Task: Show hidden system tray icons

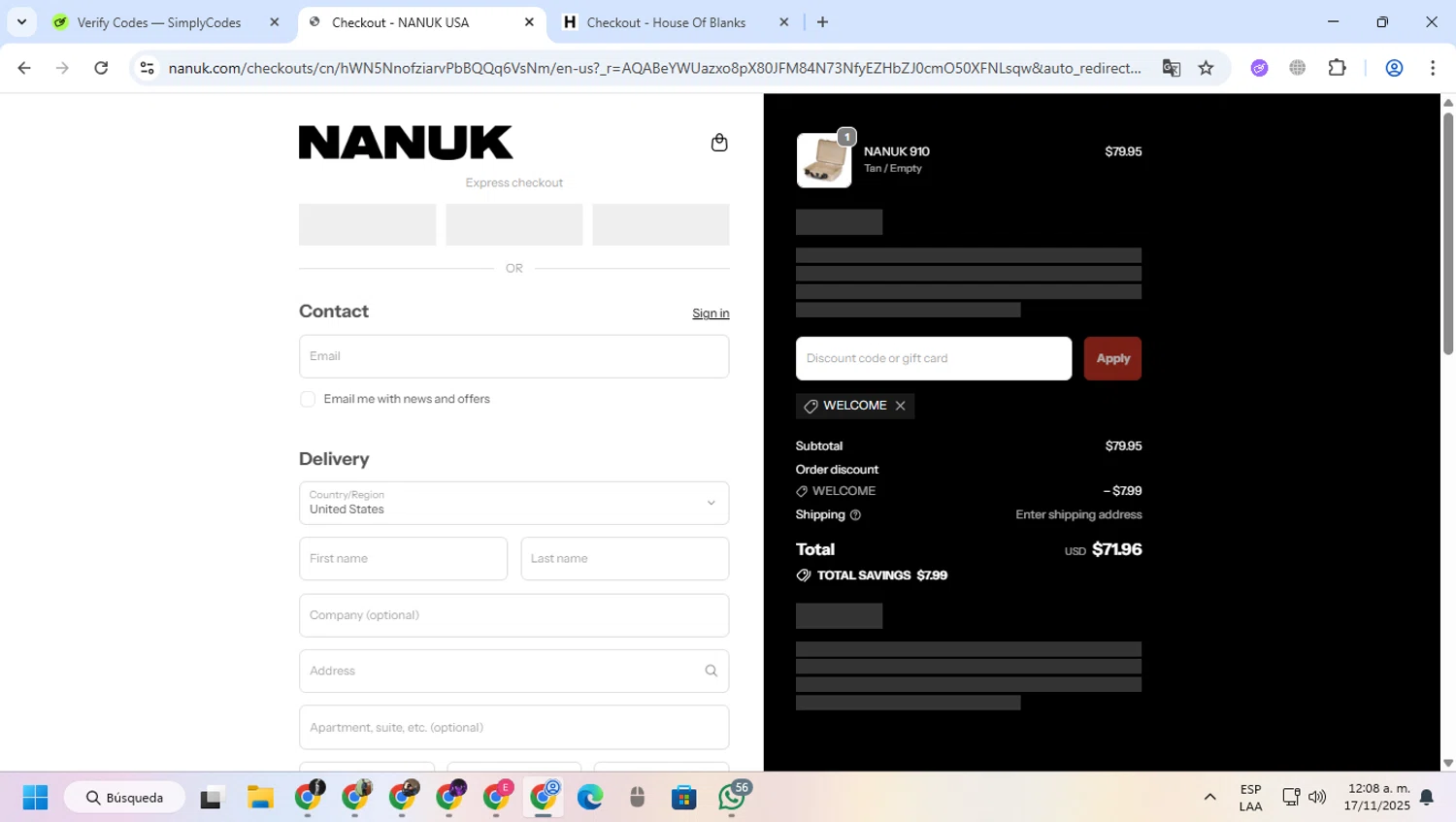Action: click(1209, 798)
